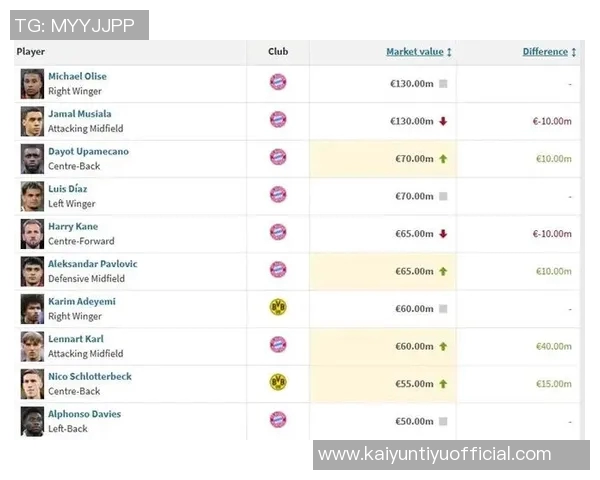Click the Player column header
The height and width of the screenshot is (480, 600).
tap(31, 52)
